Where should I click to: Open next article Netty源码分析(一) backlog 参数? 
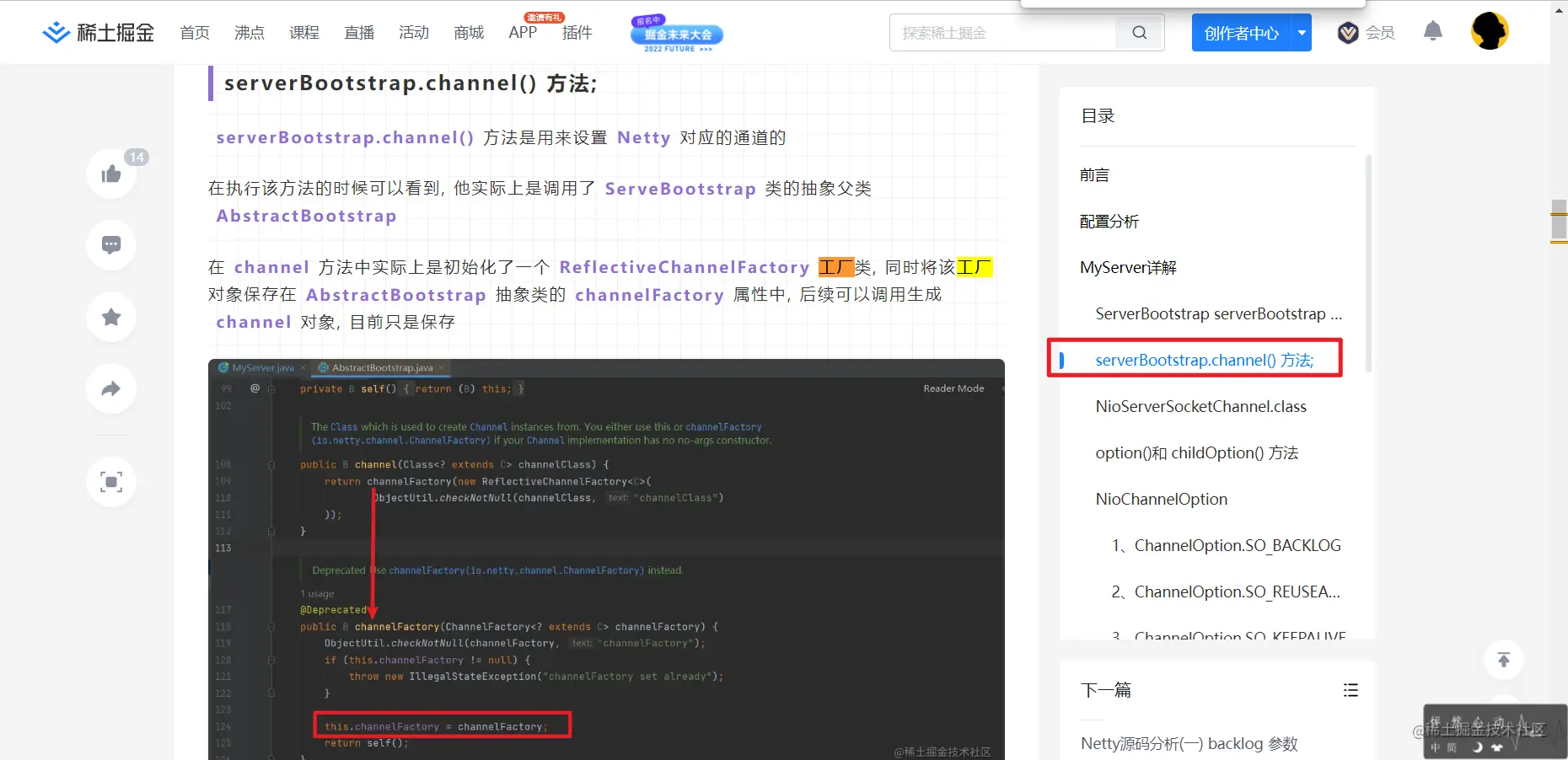tap(1189, 743)
